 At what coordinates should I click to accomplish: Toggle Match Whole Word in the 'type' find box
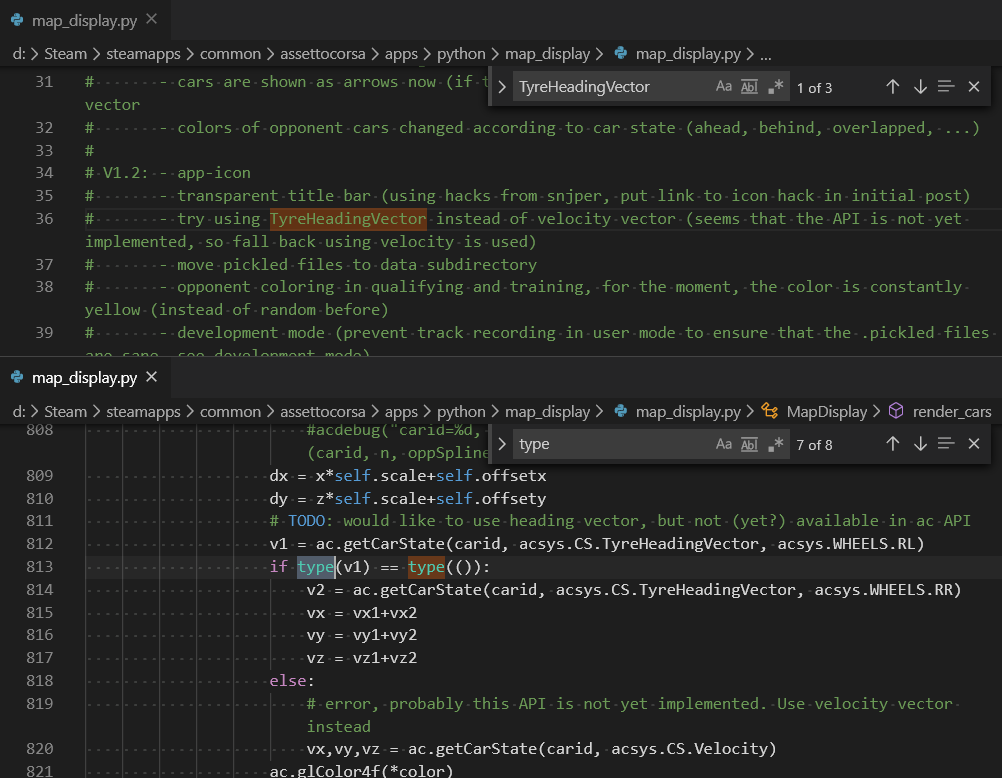(x=749, y=444)
